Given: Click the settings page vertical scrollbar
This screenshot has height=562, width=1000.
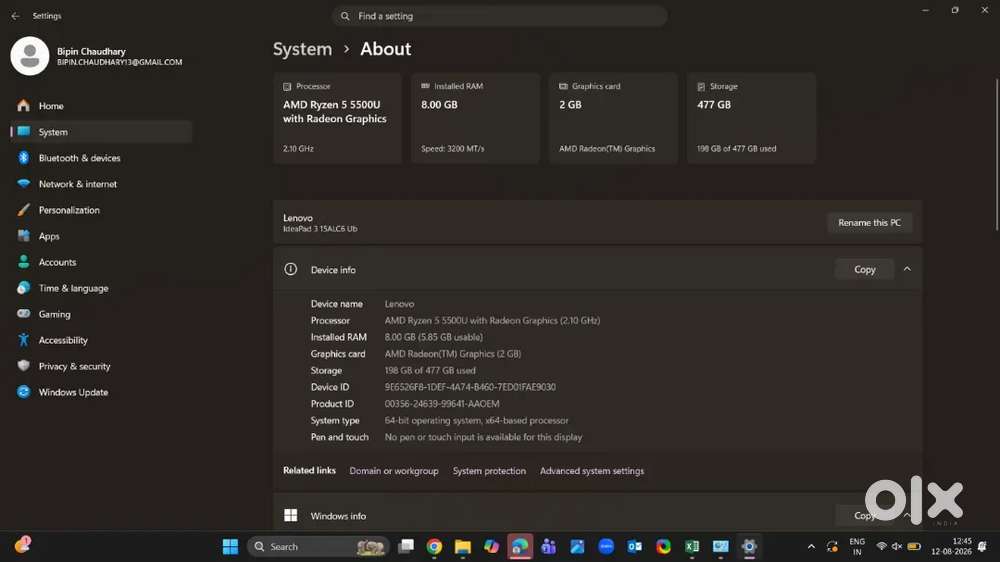Looking at the screenshot, I should pyautogui.click(x=996, y=153).
